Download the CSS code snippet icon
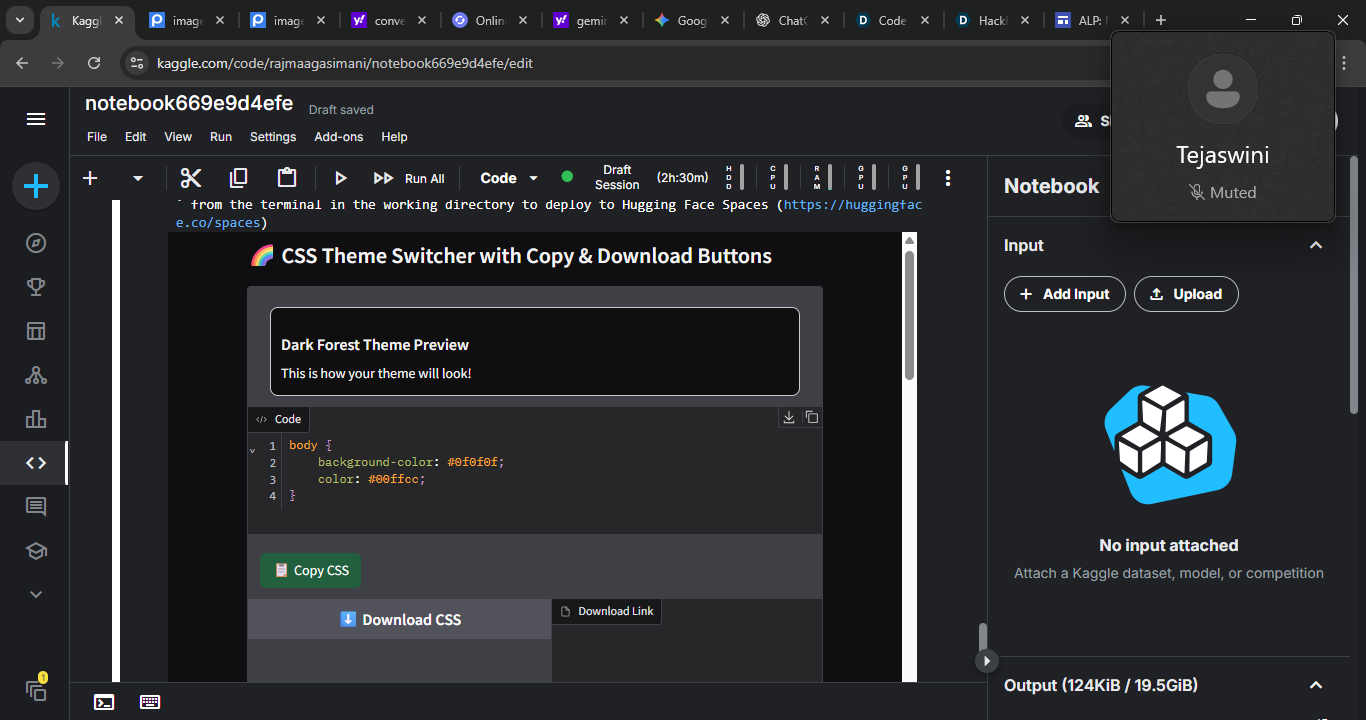 coord(789,417)
